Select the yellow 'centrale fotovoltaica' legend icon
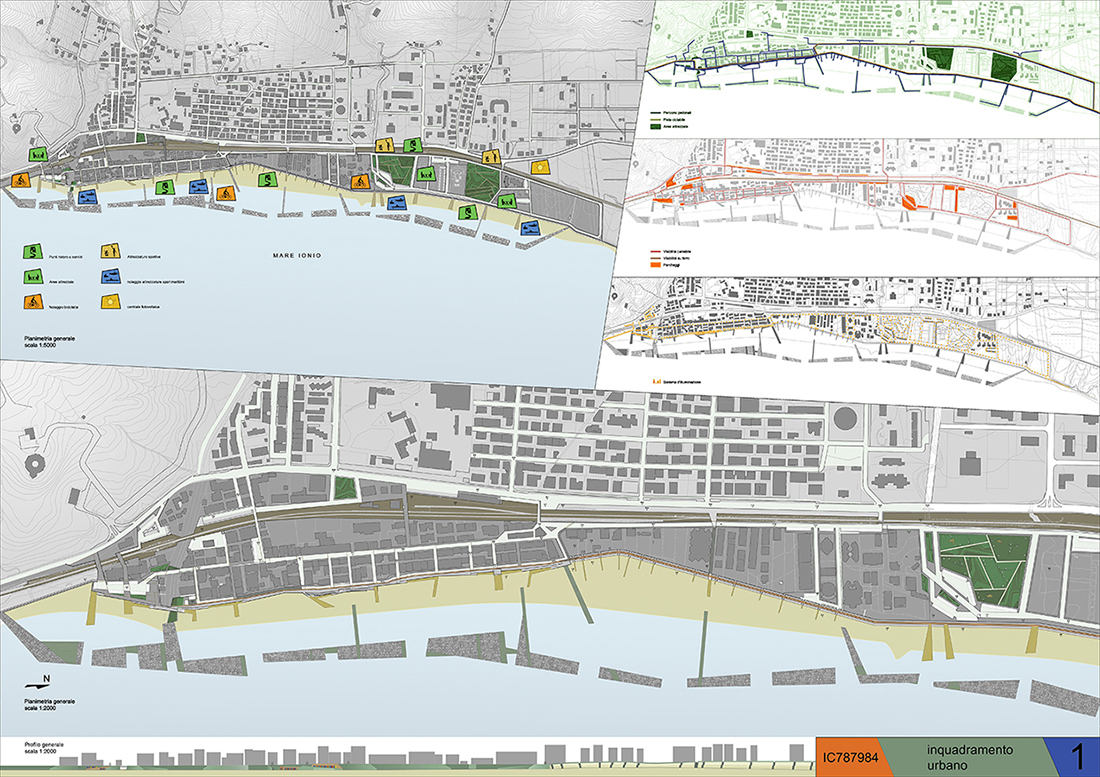 tap(110, 300)
